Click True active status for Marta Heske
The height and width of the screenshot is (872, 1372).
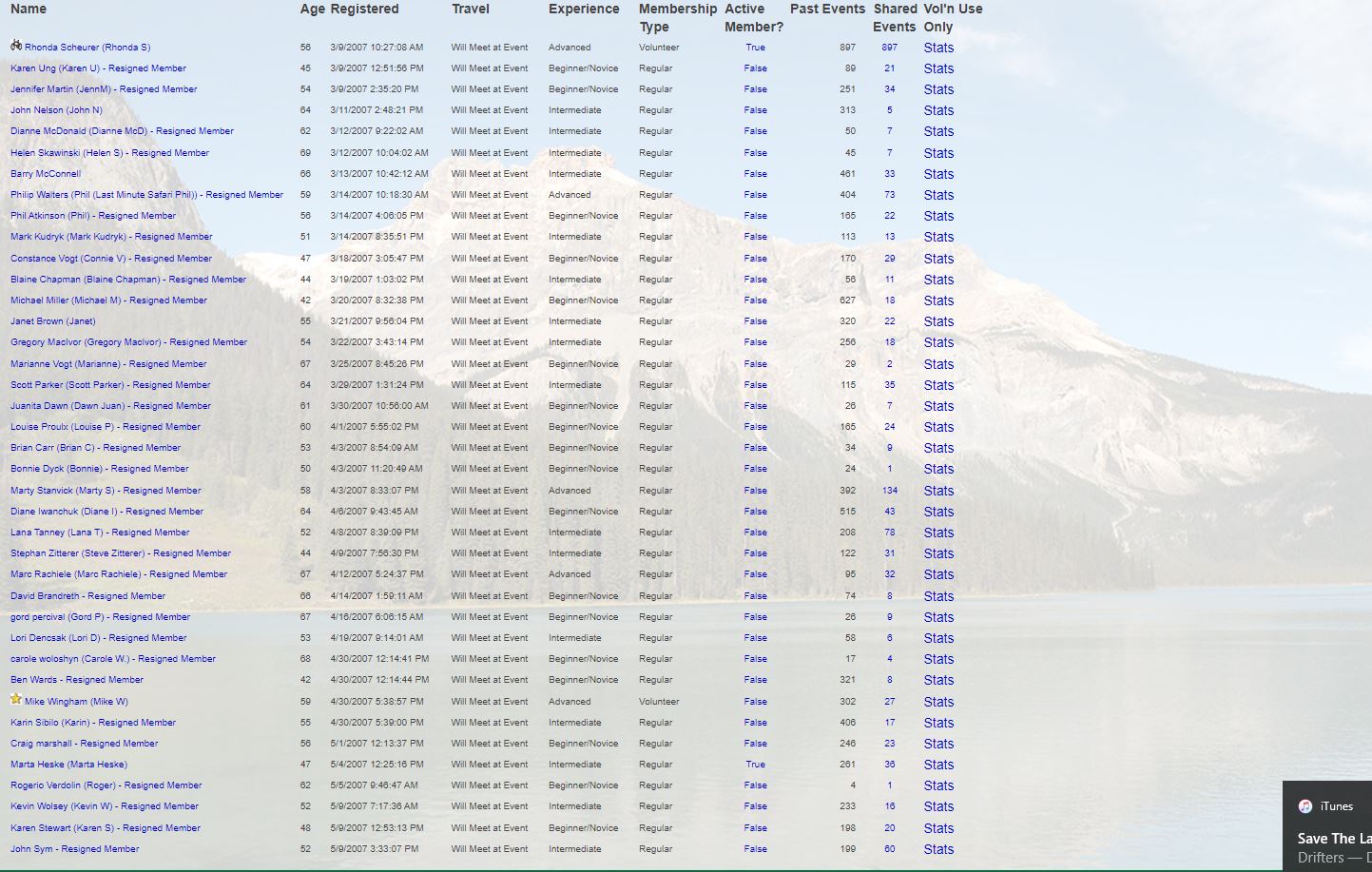click(755, 765)
